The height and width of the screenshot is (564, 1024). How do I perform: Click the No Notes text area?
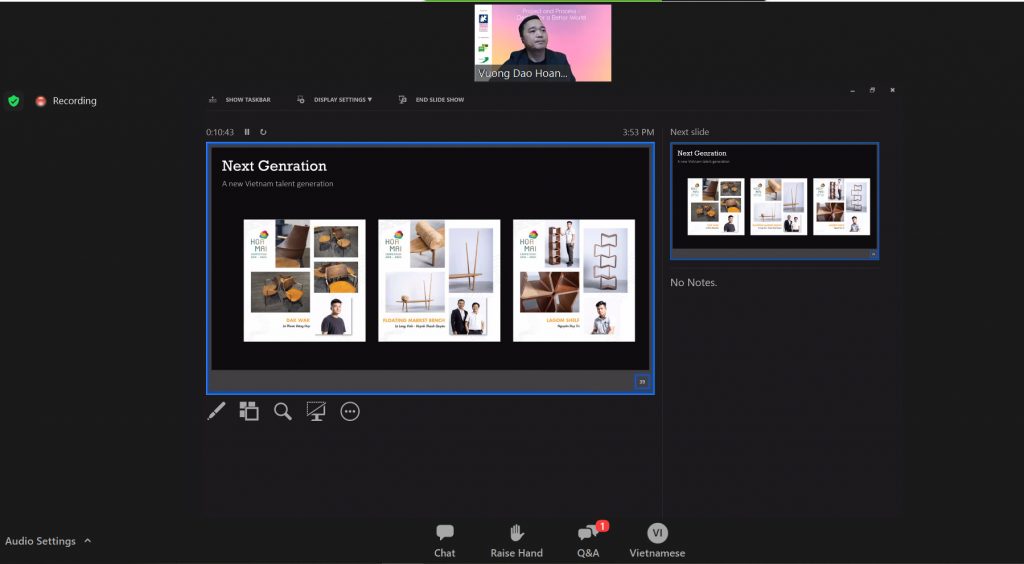694,283
